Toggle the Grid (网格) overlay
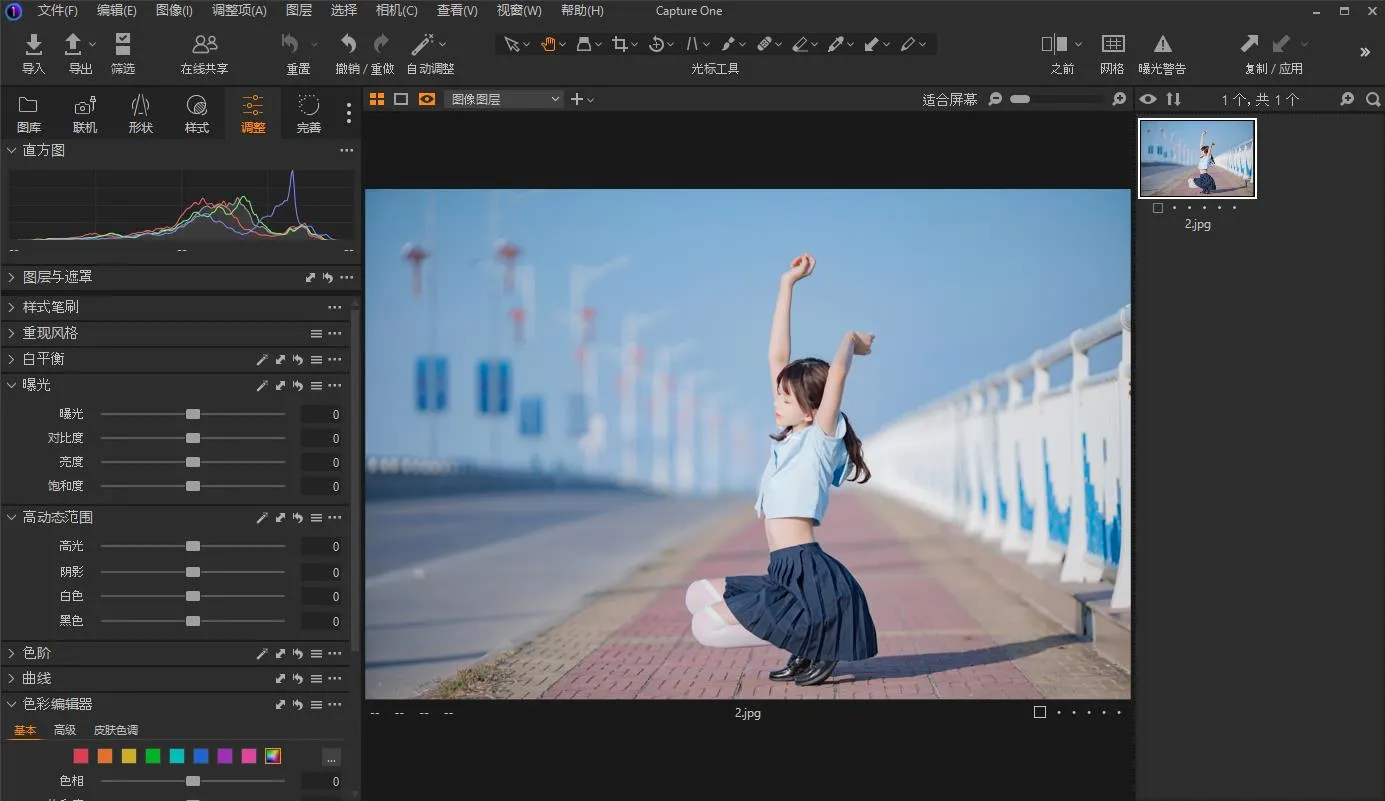 coord(1112,45)
